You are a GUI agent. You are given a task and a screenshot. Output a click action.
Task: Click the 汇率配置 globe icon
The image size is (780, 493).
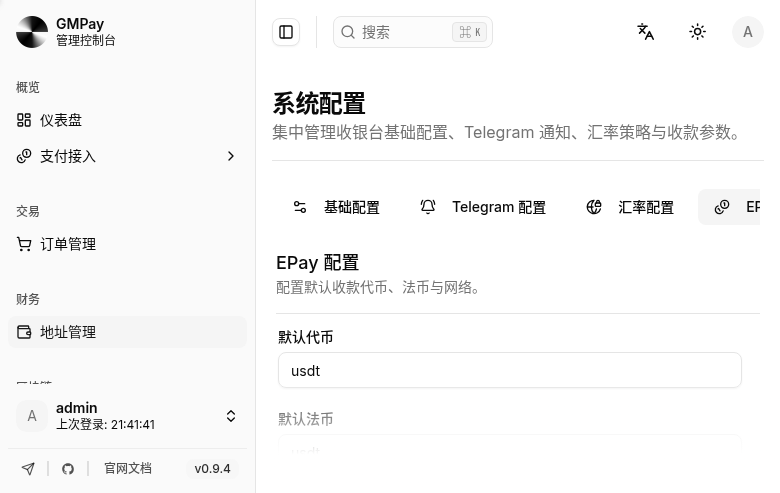[x=594, y=207]
